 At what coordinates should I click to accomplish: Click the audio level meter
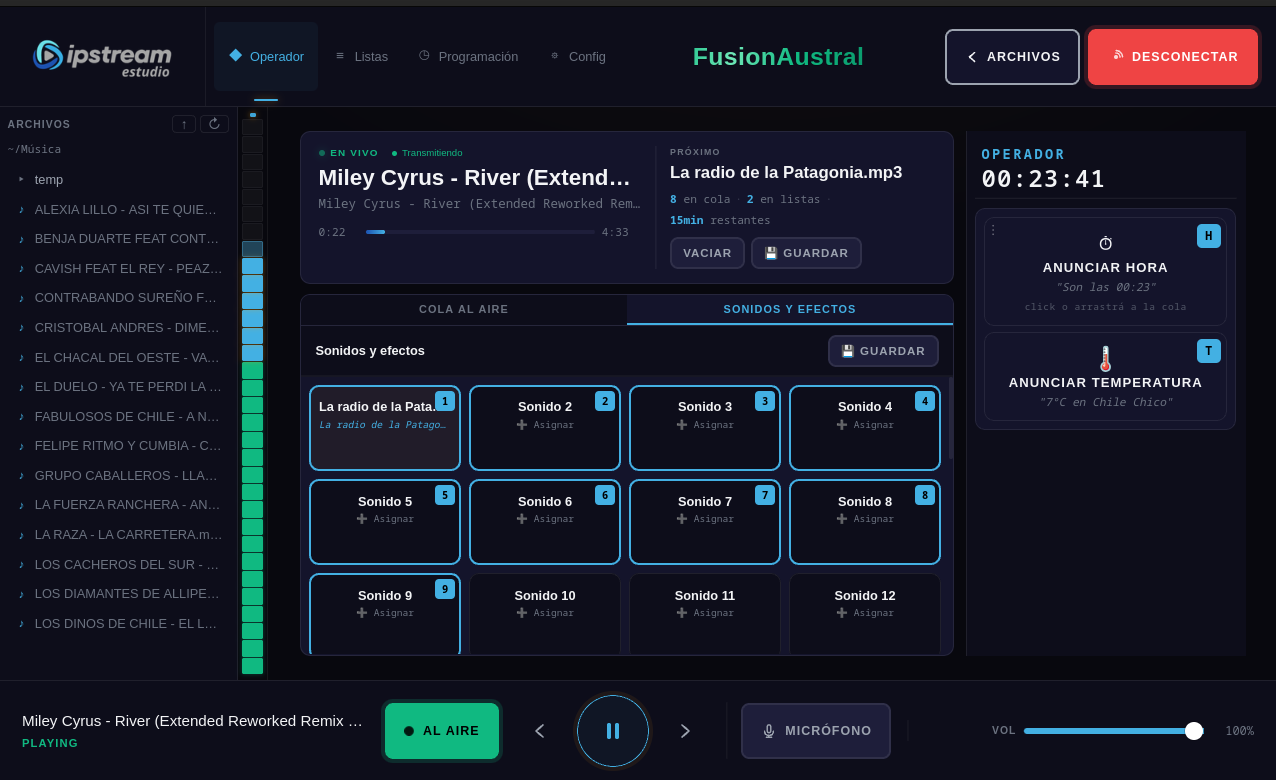click(252, 394)
